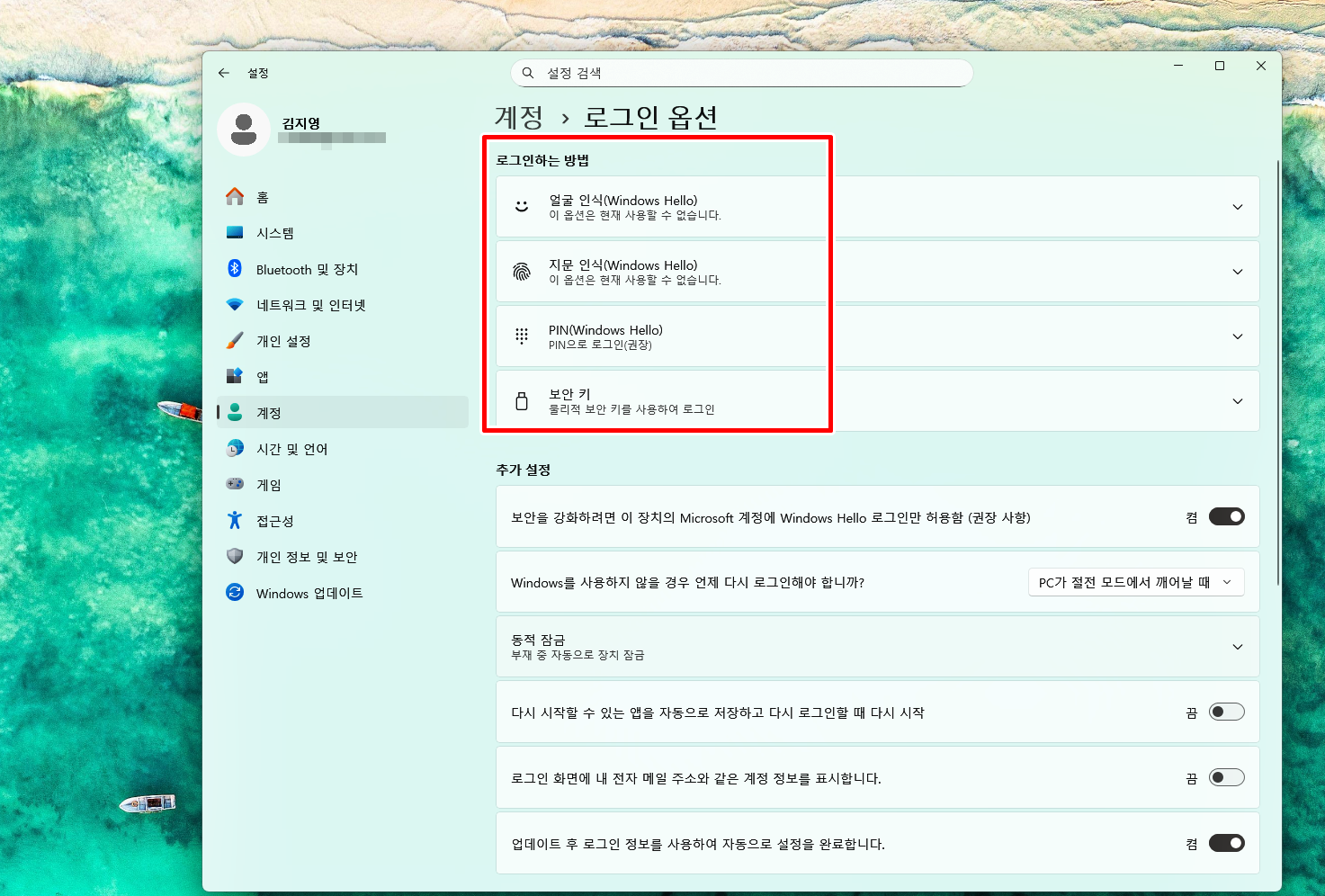The height and width of the screenshot is (896, 1325).
Task: Toggle showing account details on sign-in screen
Action: (x=1227, y=777)
